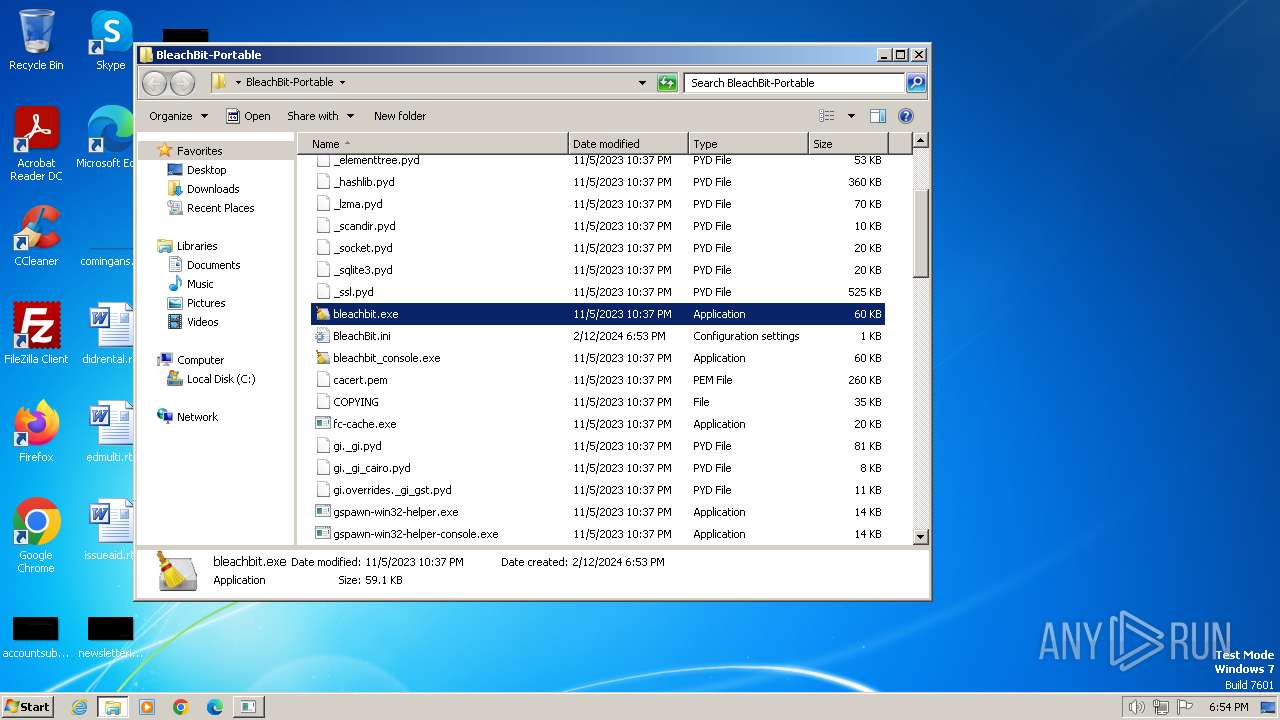Select the COPYING file
The width and height of the screenshot is (1280, 720).
(x=356, y=402)
